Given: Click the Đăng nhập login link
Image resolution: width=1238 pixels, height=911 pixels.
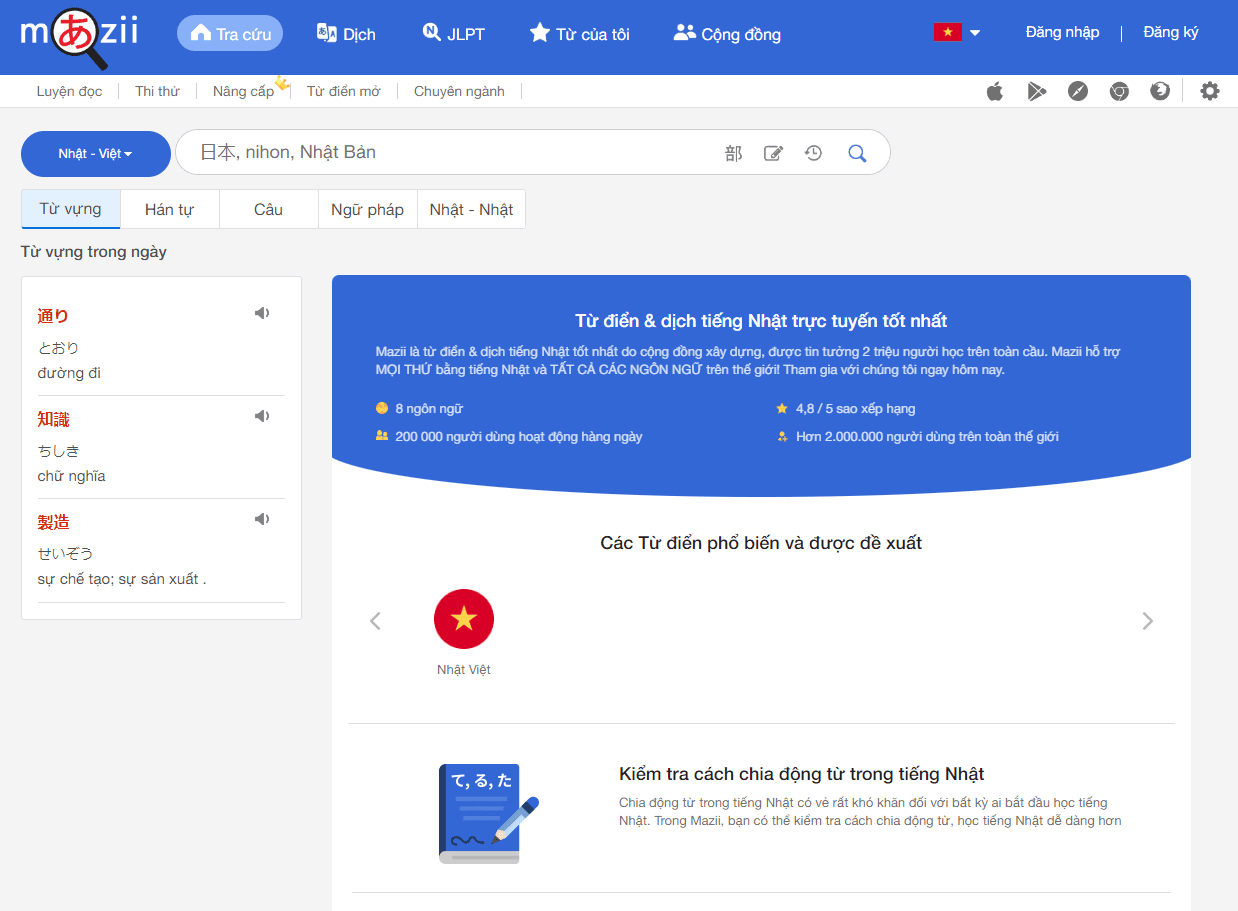Looking at the screenshot, I should (x=1062, y=32).
